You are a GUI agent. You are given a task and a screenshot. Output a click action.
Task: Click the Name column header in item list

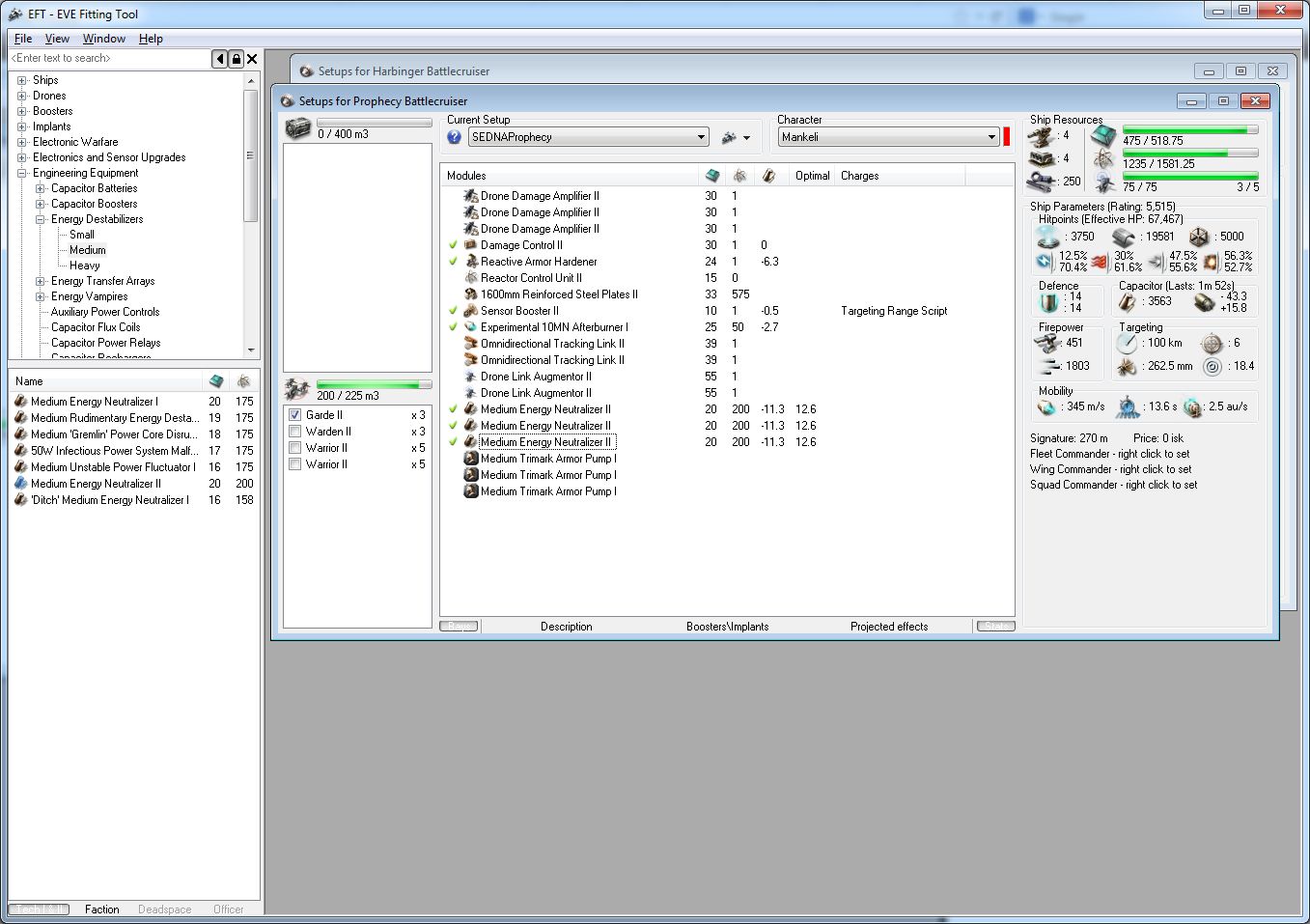click(x=106, y=381)
